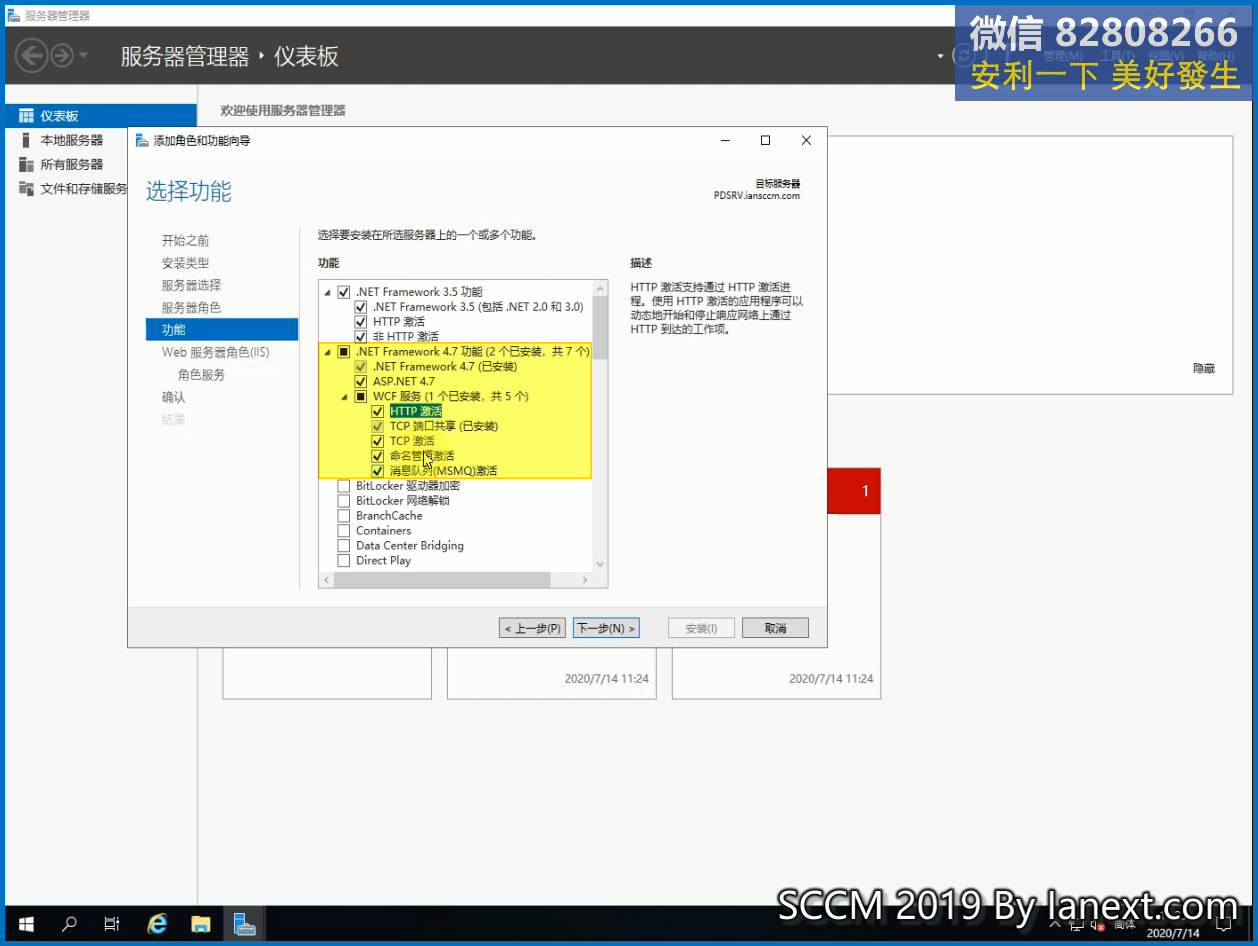Click feature list scroll down arrow
Screen dimensions: 1258x946
(x=600, y=564)
